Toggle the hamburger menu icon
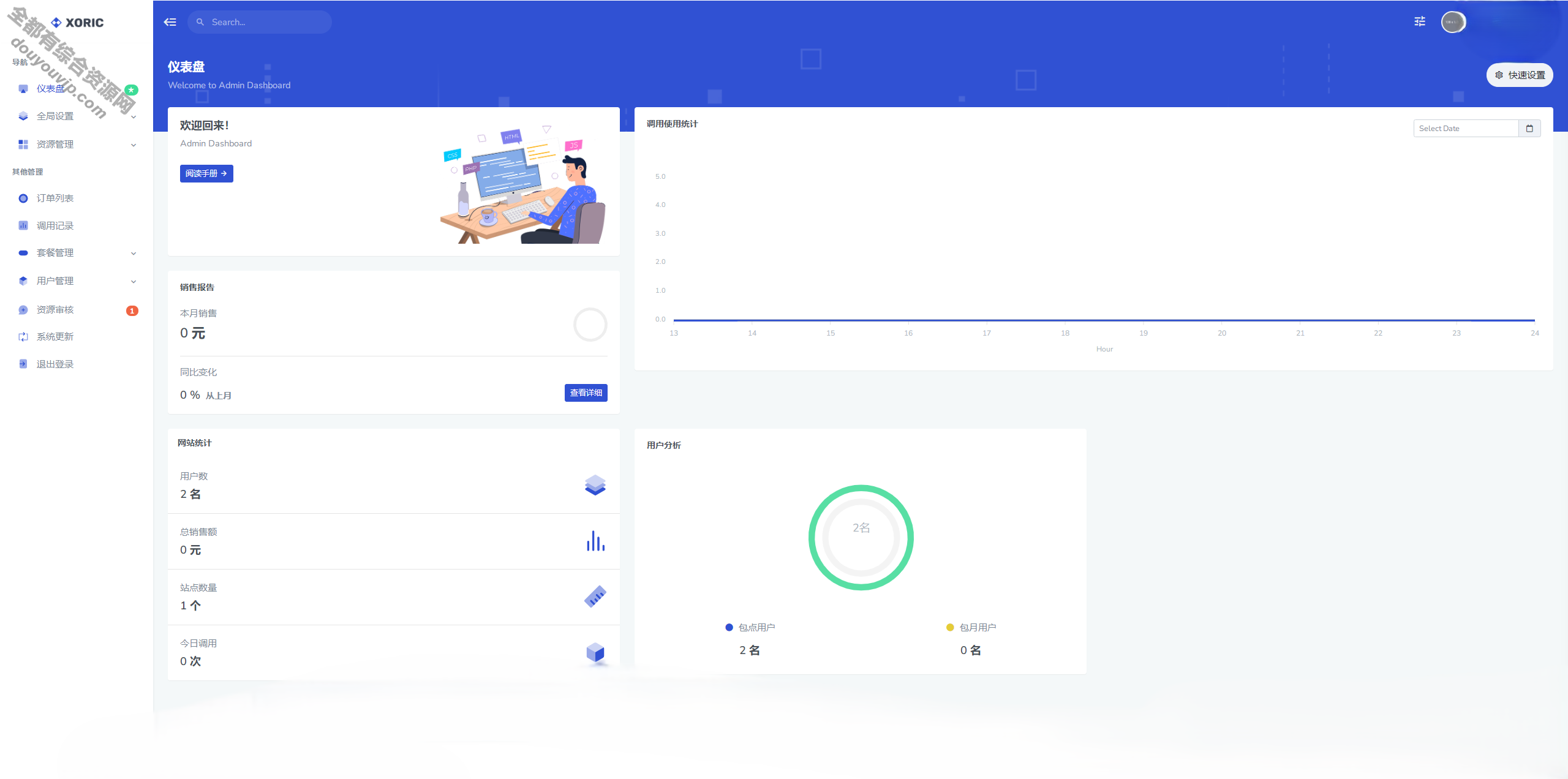The height and width of the screenshot is (779, 1568). [x=171, y=22]
